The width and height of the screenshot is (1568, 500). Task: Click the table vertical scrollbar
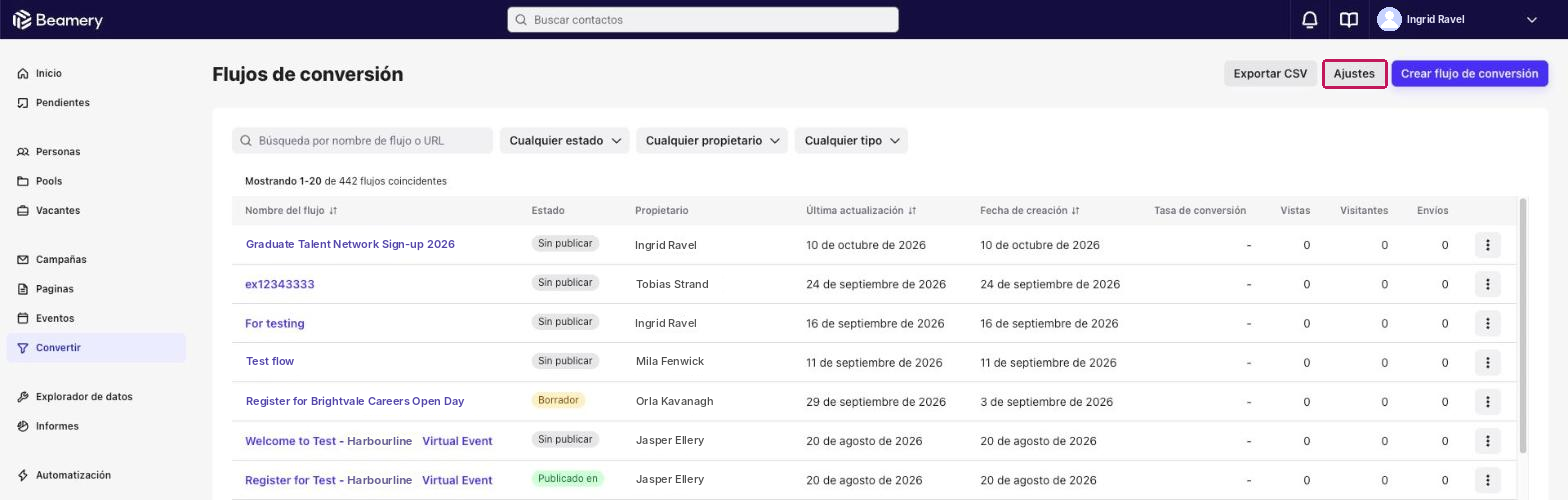(x=1523, y=325)
